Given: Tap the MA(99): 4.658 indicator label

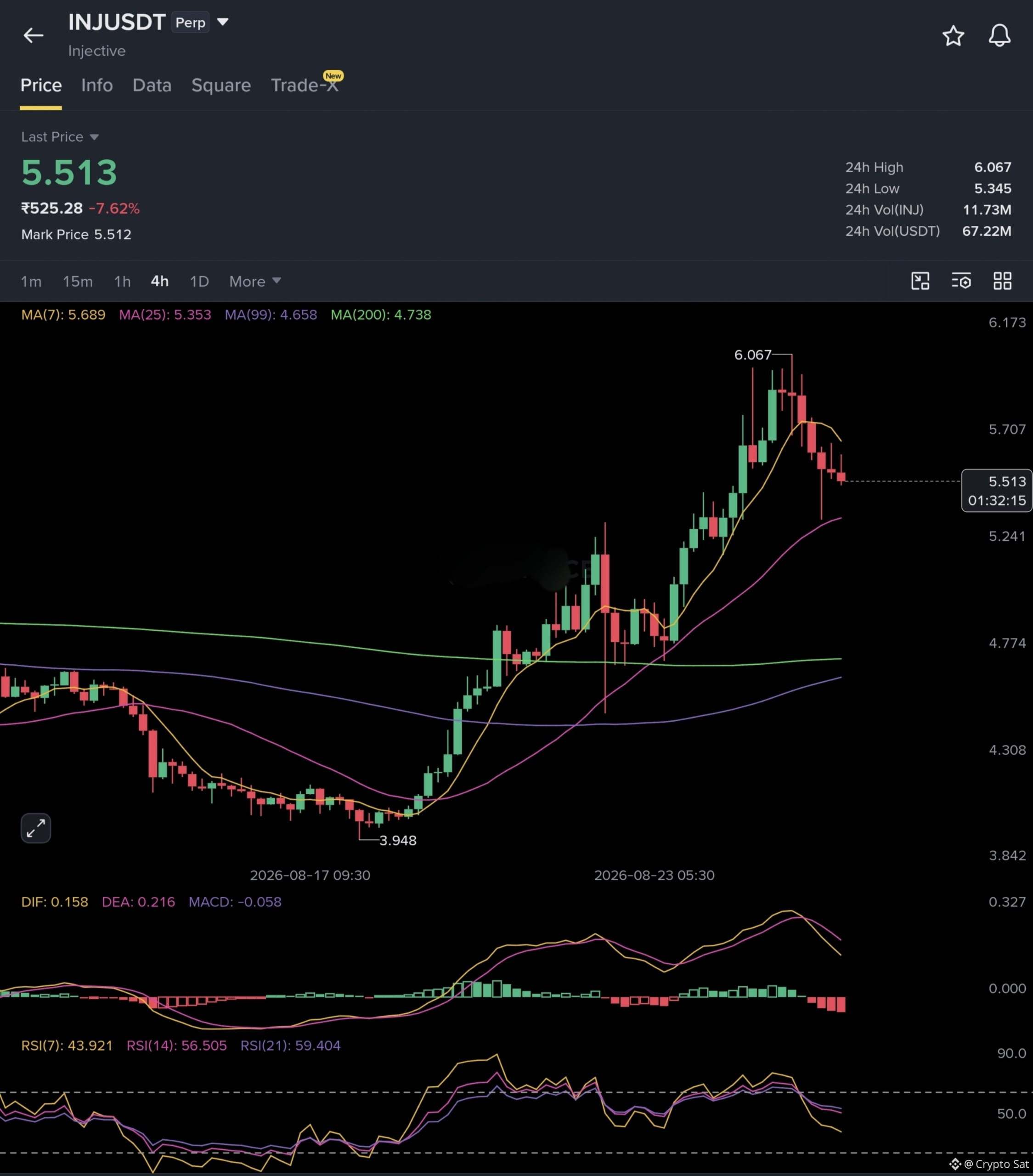Looking at the screenshot, I should click(x=271, y=315).
